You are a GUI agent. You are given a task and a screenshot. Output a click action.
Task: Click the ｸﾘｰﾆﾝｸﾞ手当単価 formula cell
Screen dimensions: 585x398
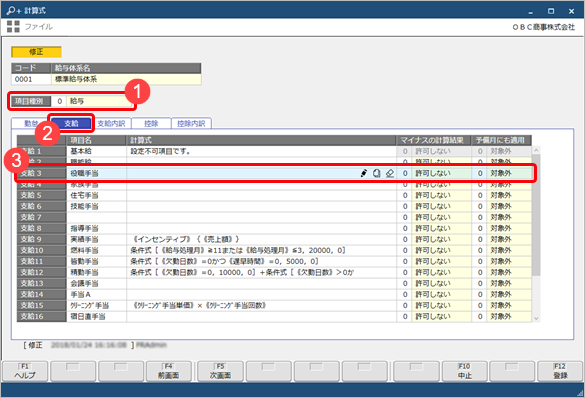pos(261,305)
